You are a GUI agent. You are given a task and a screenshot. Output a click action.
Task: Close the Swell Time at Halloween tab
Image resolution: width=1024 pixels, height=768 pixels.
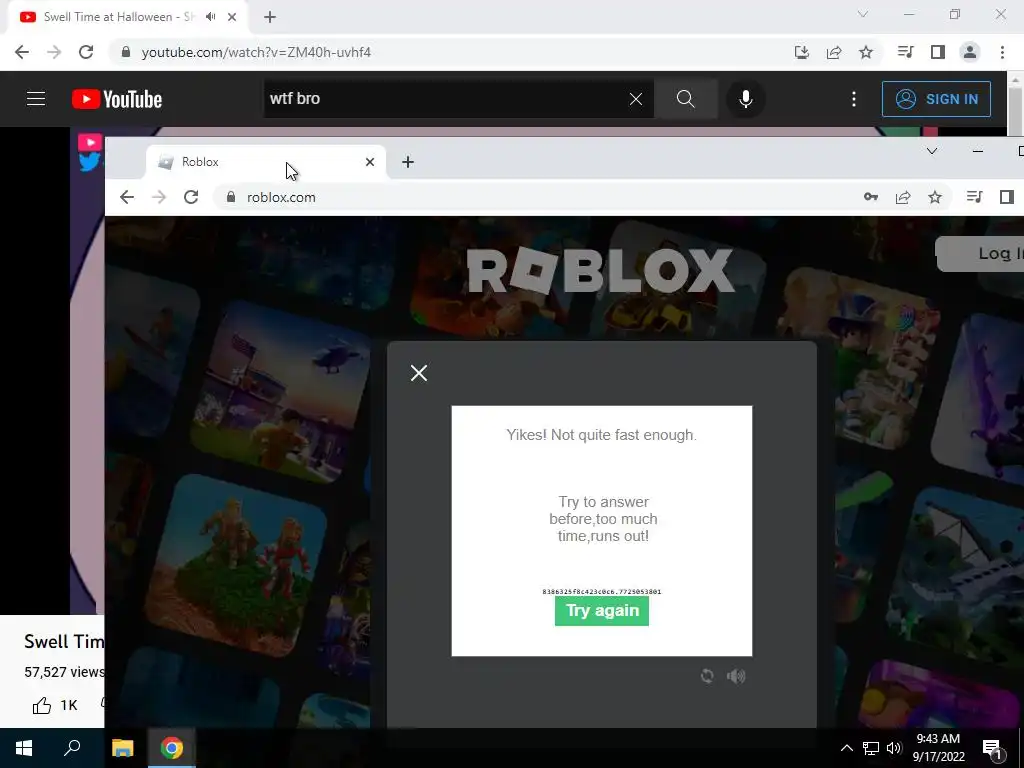[232, 17]
